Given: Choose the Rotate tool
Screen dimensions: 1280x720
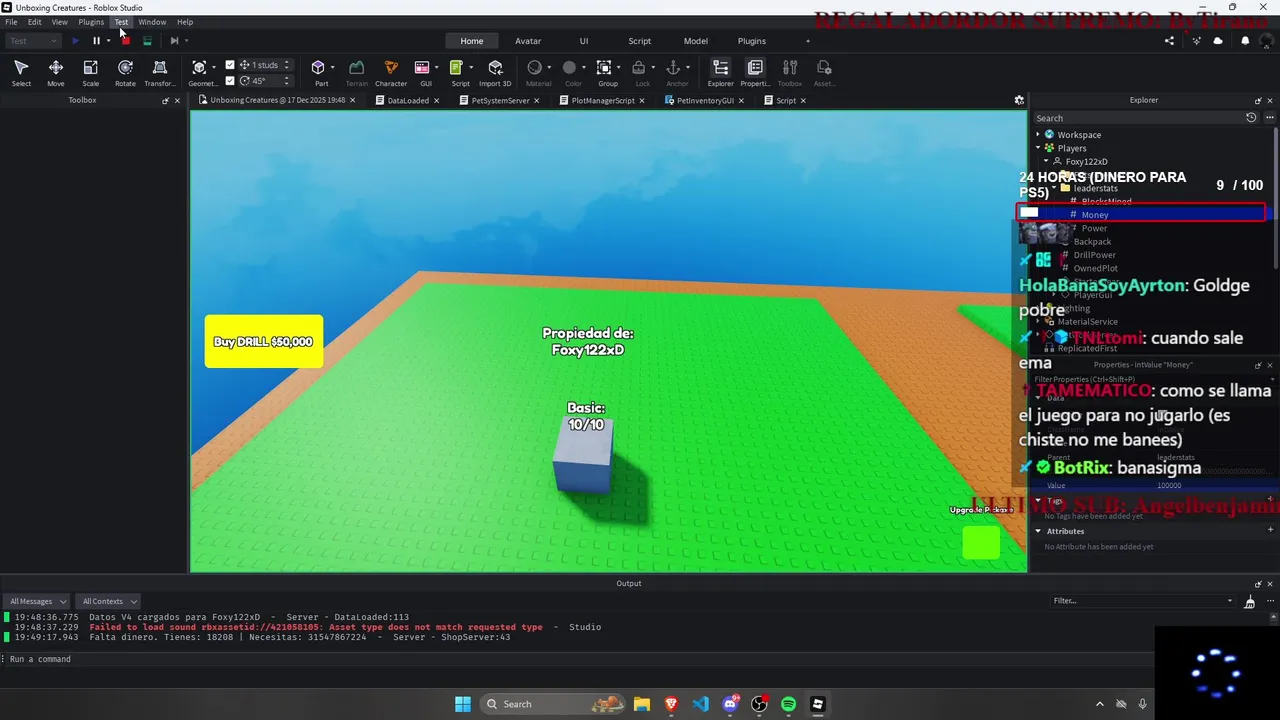Looking at the screenshot, I should (x=125, y=73).
